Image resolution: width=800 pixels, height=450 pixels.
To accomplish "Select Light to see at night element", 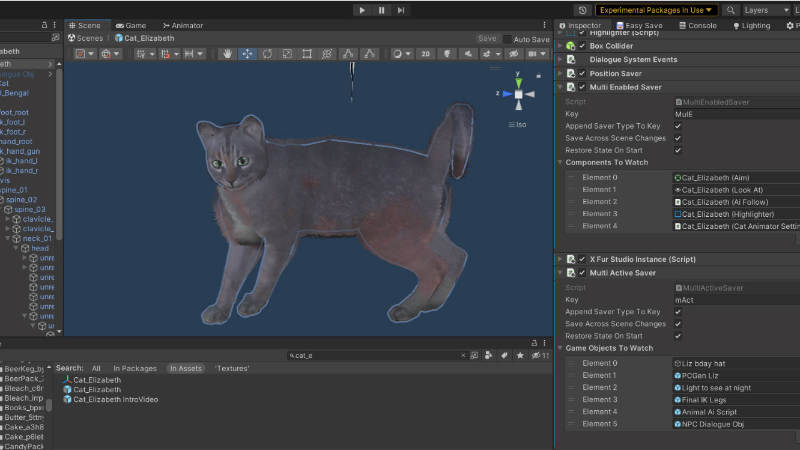I will point(736,388).
